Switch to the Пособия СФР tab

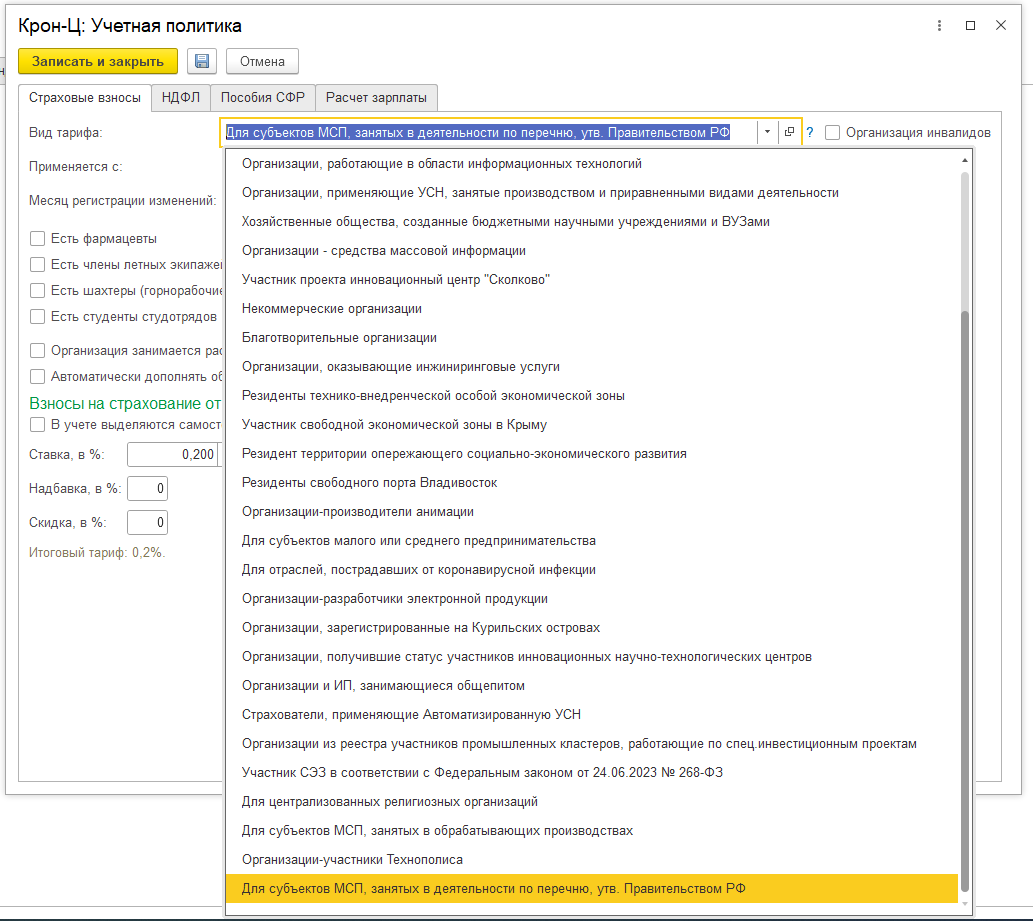coord(263,97)
